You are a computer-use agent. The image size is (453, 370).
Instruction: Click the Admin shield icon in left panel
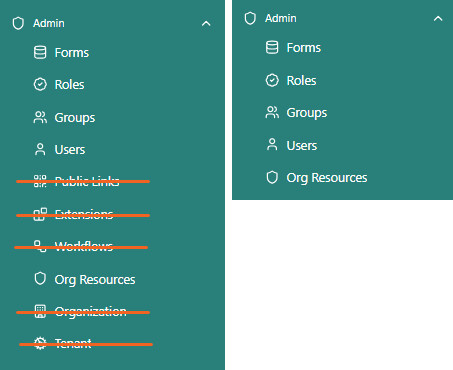click(18, 24)
